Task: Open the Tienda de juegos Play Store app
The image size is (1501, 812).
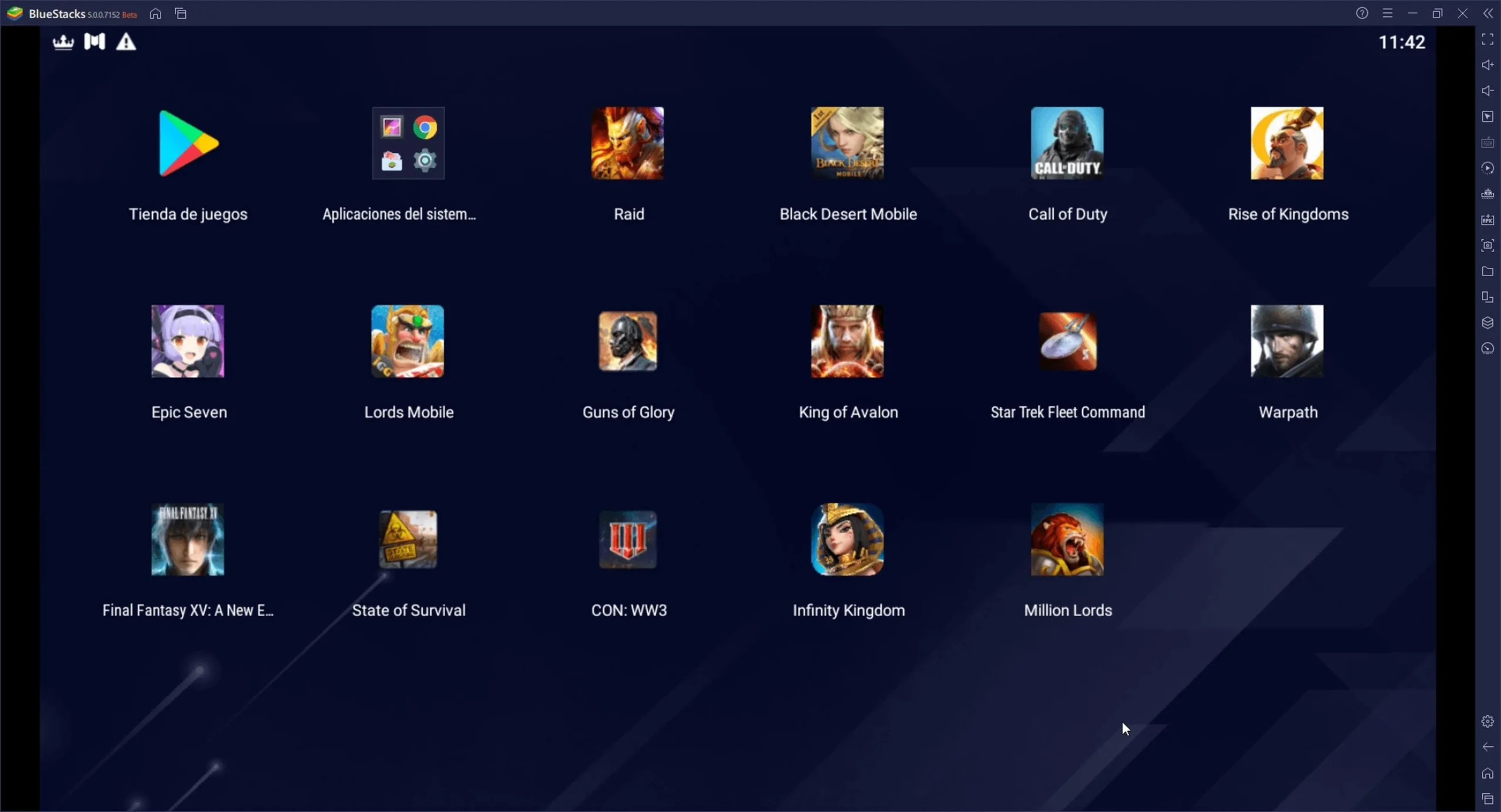Action: 188,144
